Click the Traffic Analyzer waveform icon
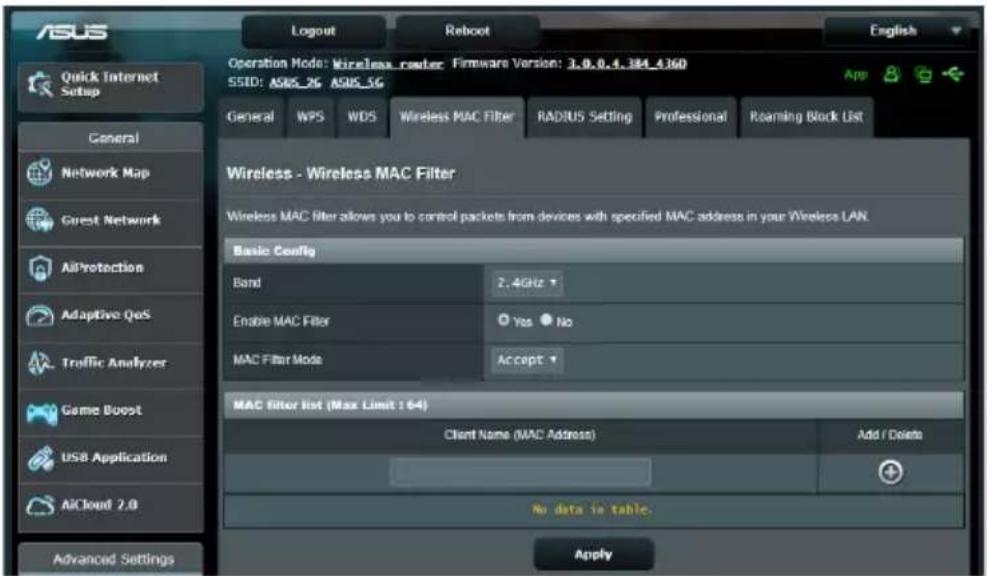Image resolution: width=987 pixels, height=576 pixels. coord(40,363)
